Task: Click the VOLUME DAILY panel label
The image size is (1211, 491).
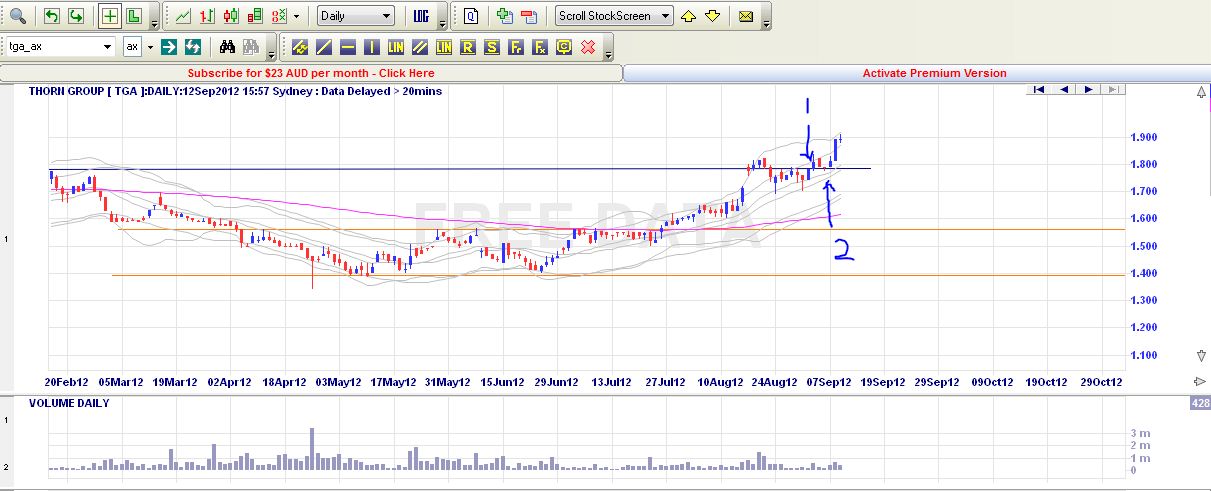Action: pos(69,403)
